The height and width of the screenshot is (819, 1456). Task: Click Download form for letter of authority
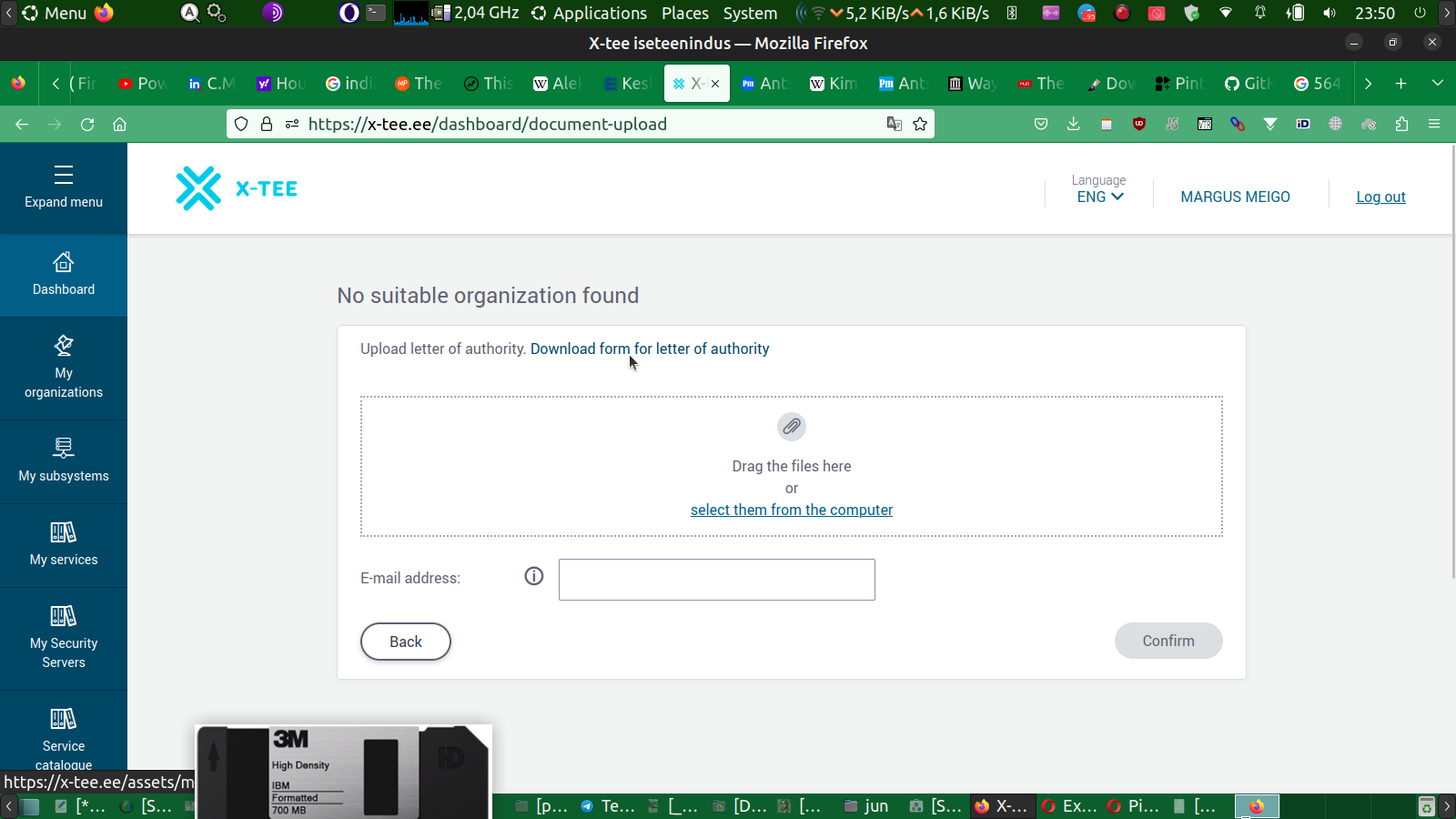click(650, 349)
